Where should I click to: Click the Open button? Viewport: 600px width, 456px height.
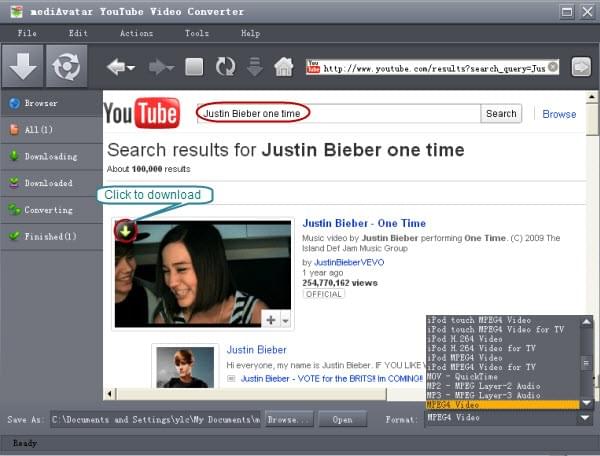tap(342, 420)
